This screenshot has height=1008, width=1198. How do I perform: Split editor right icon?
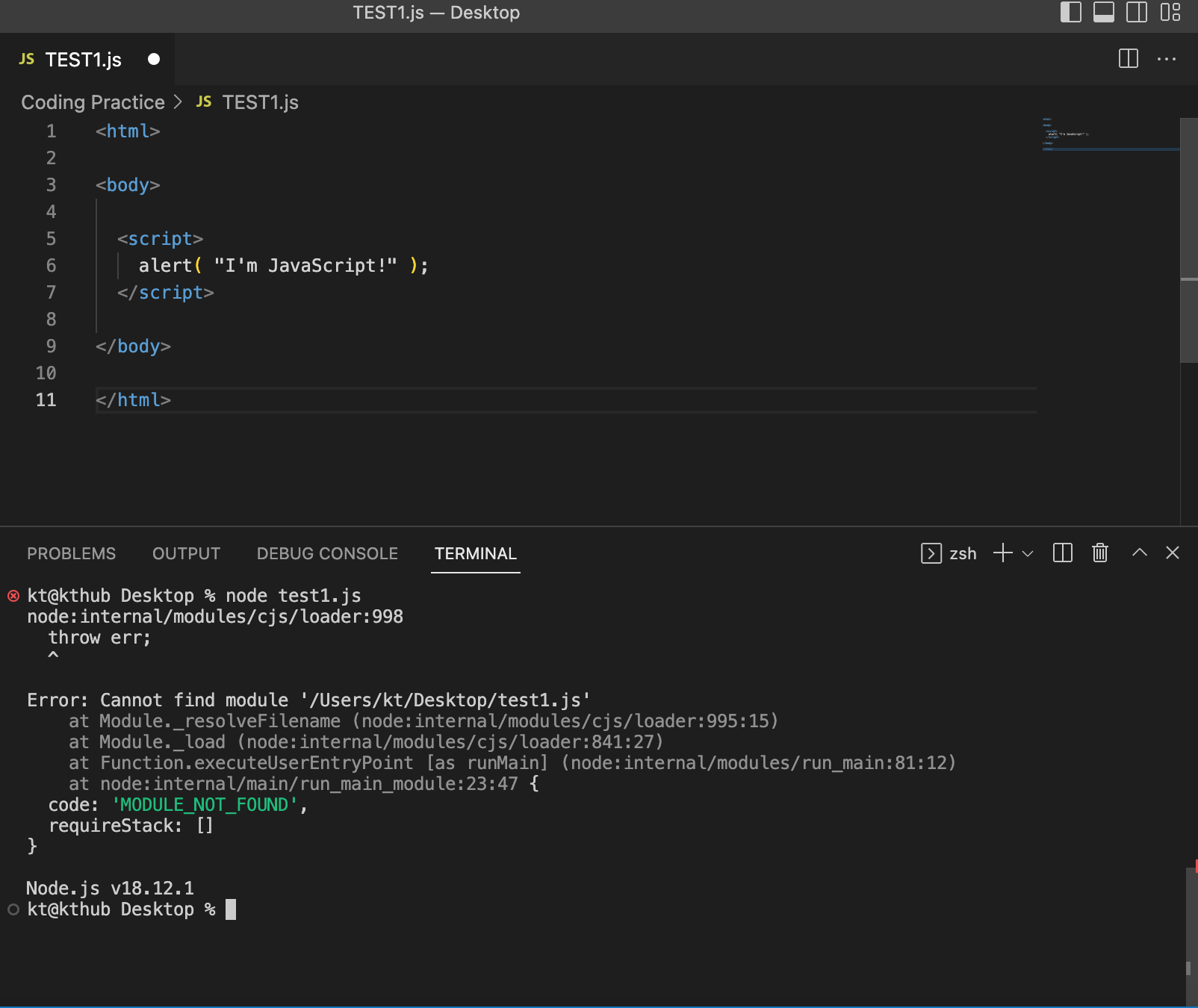[x=1129, y=59]
